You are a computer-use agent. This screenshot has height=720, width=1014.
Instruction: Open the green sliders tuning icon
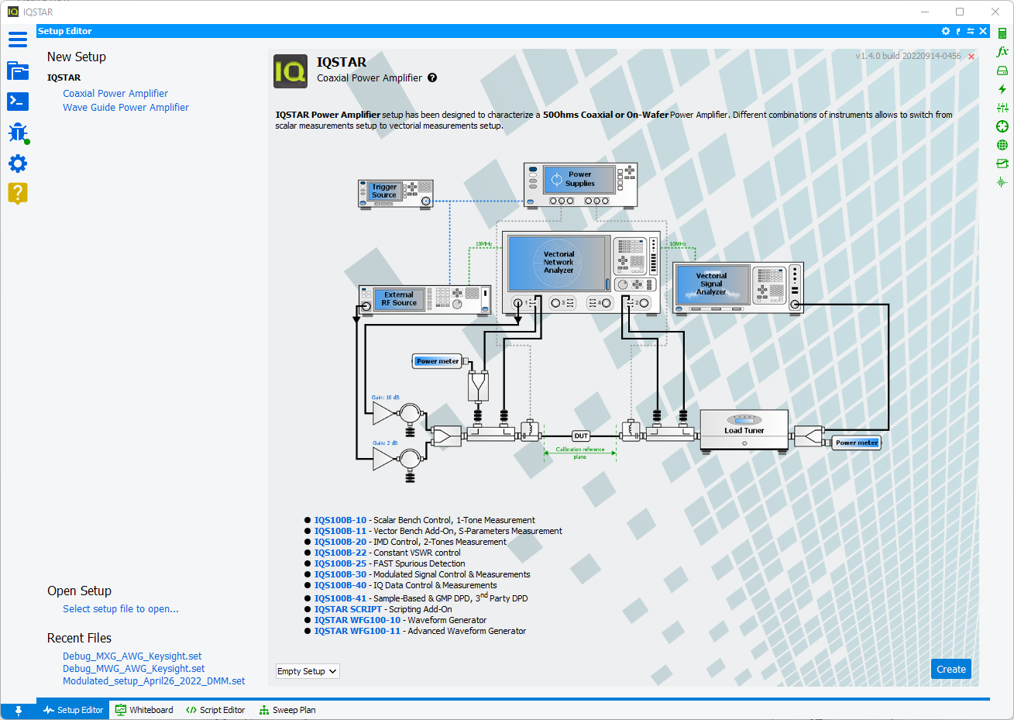[1002, 108]
